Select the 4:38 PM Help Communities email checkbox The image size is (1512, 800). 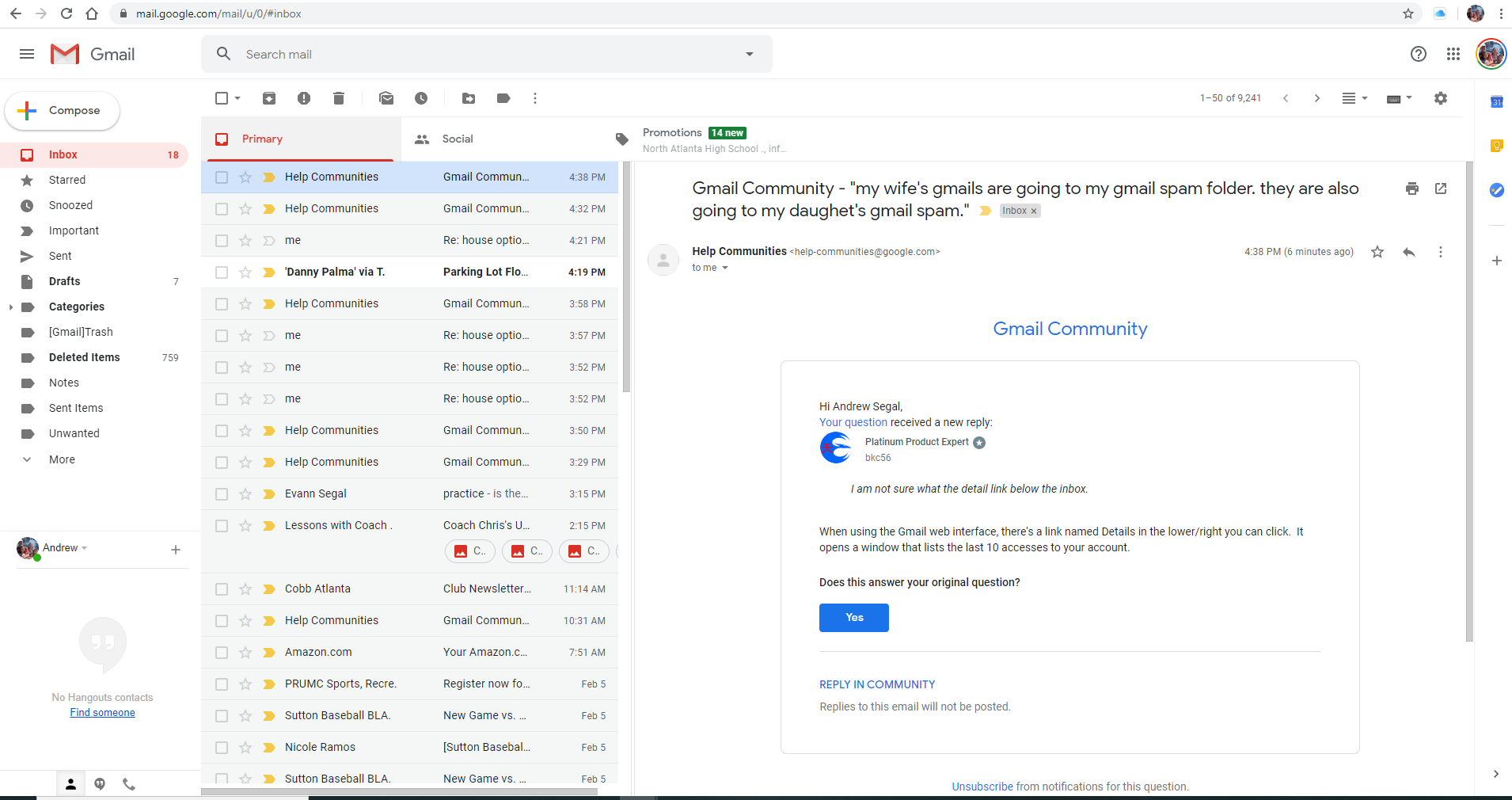(x=222, y=177)
